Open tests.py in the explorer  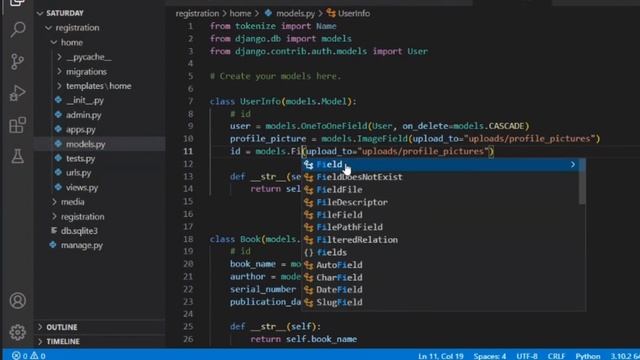[x=80, y=158]
